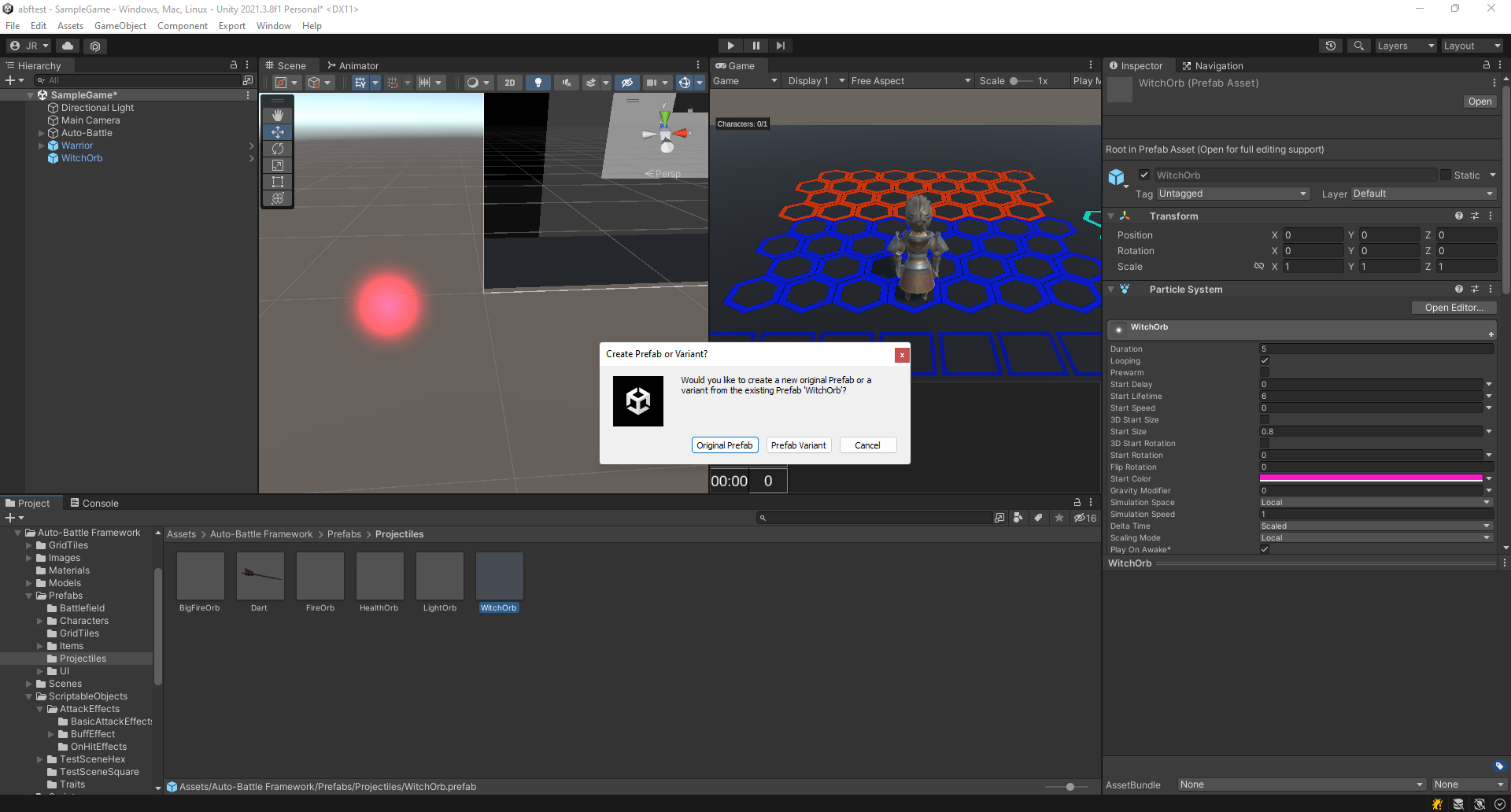Toggle 2D view mode in Scene
The image size is (1511, 812).
tap(510, 82)
